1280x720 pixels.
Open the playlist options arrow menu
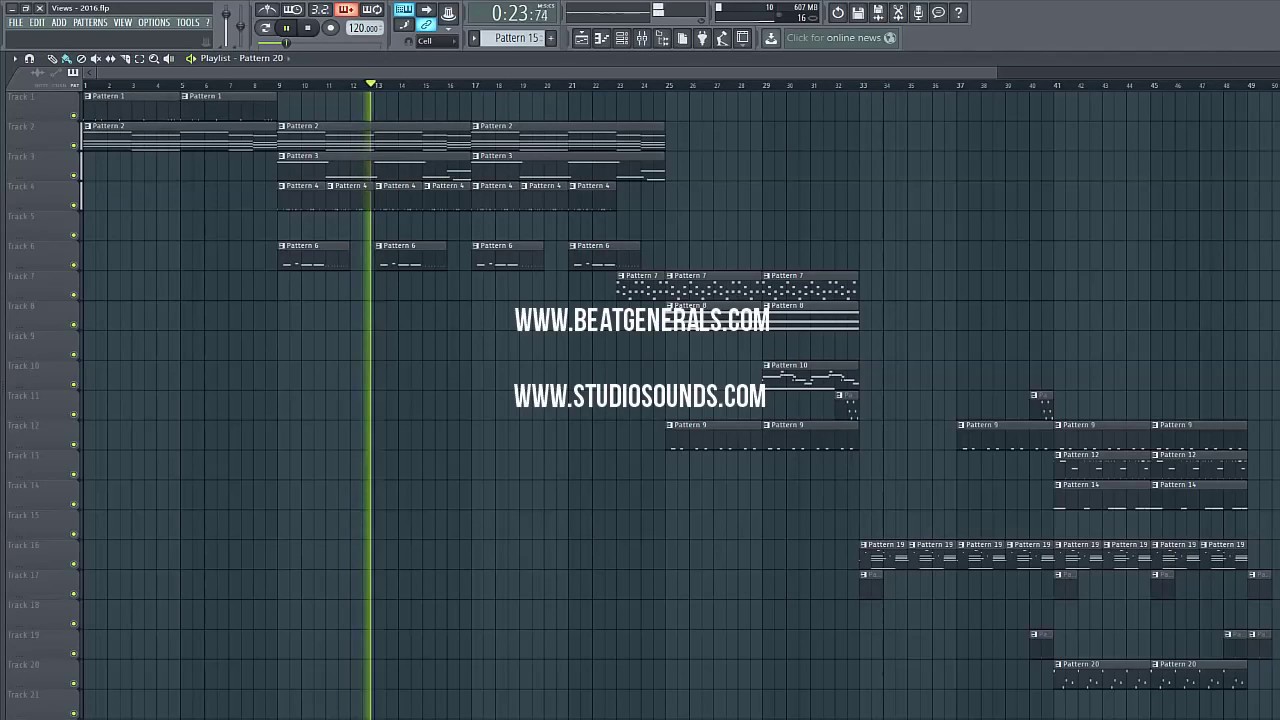pyautogui.click(x=15, y=58)
